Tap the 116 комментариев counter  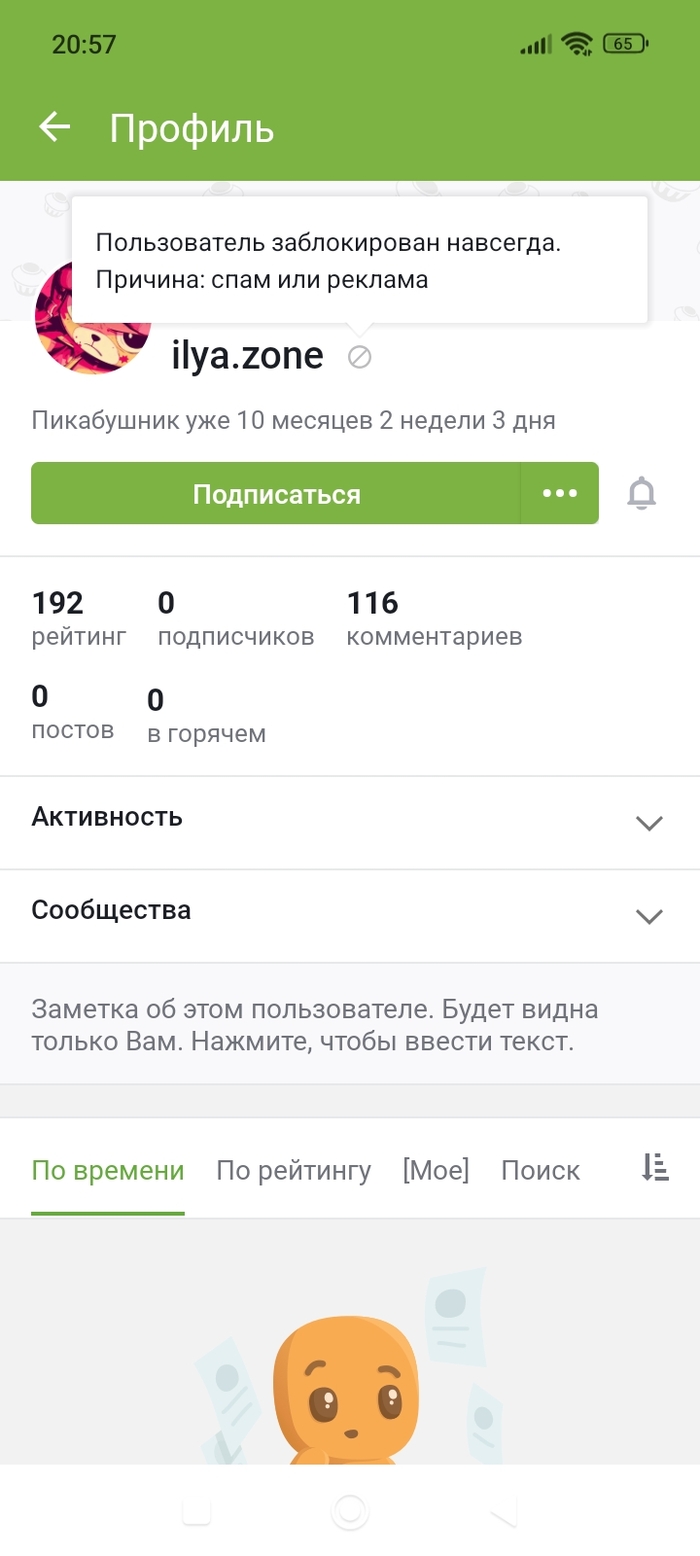click(434, 618)
